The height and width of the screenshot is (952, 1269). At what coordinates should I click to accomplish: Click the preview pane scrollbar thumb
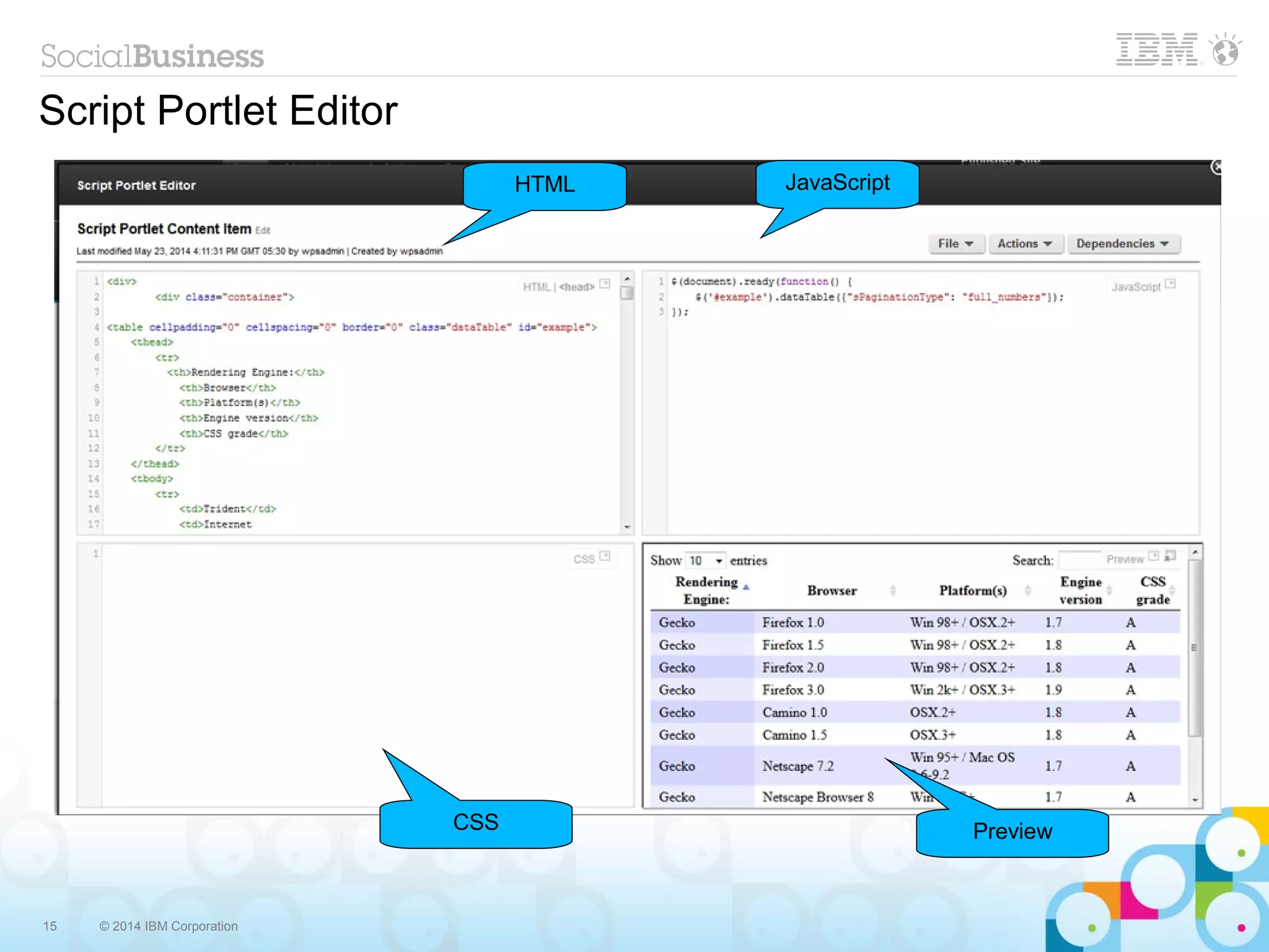point(1195,648)
